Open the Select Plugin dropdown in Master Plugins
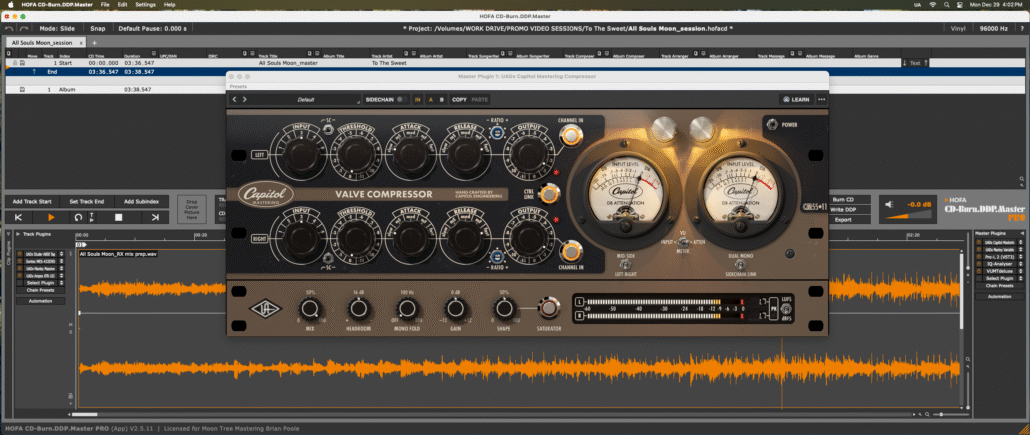 point(1000,278)
